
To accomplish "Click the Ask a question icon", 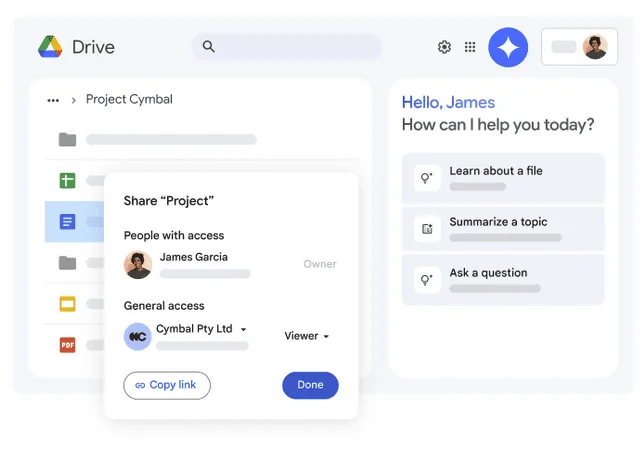I will tap(427, 280).
